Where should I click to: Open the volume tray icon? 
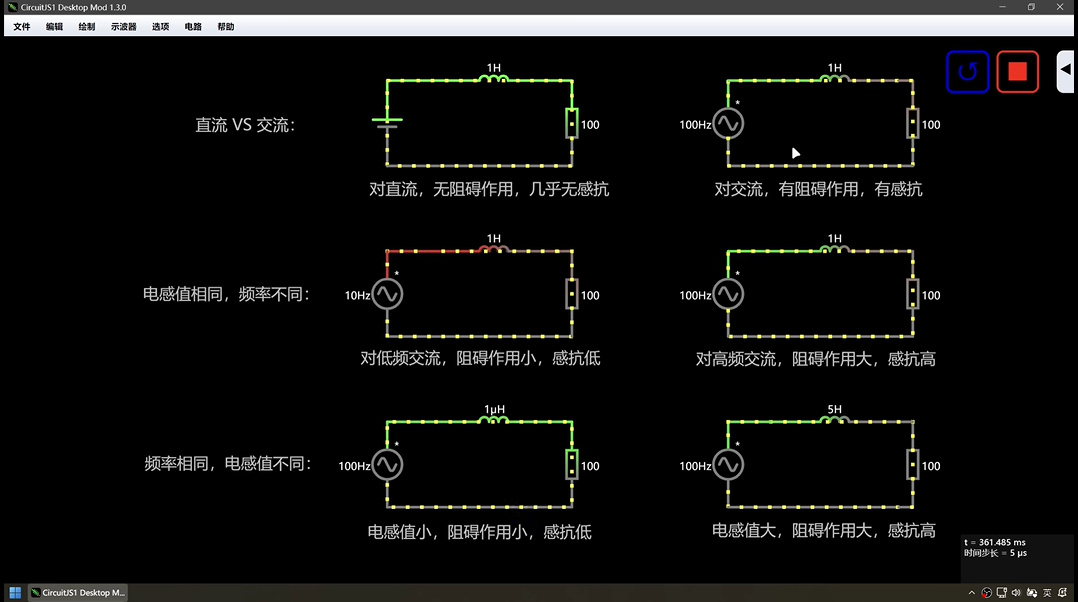pos(1016,593)
